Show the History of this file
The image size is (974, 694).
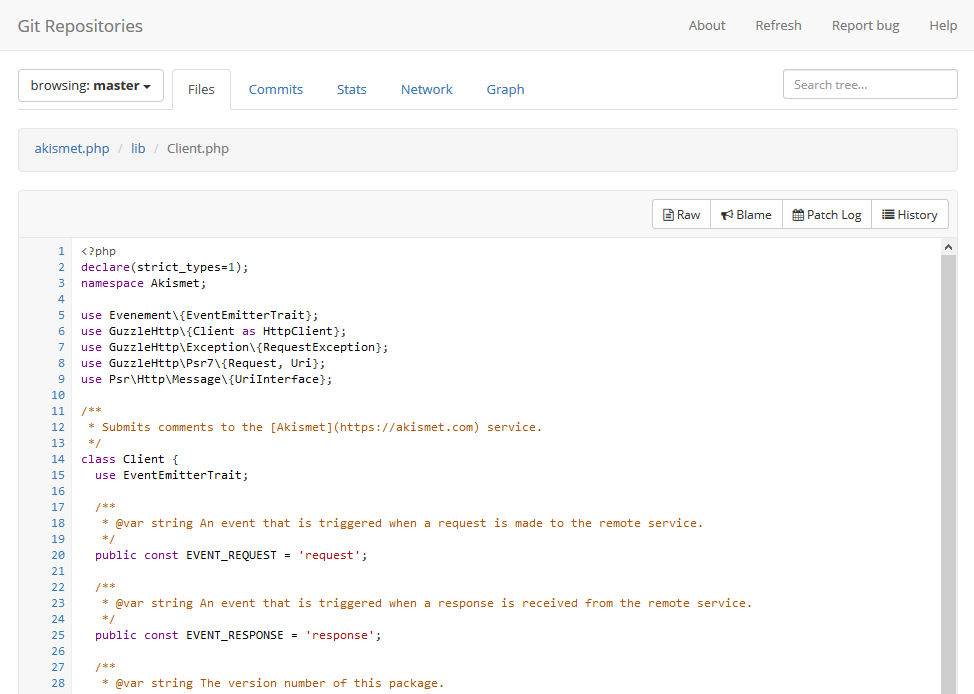(909, 213)
